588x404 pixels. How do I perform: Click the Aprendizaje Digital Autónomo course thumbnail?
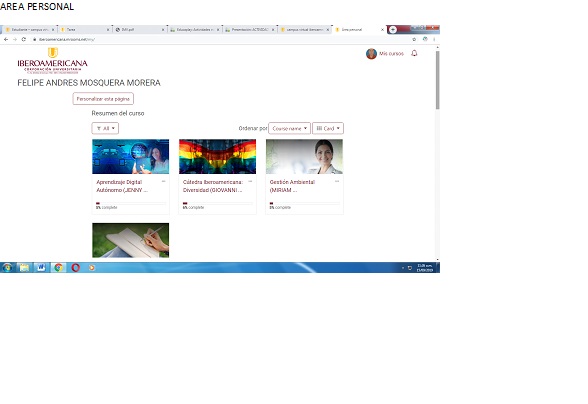tap(130, 156)
